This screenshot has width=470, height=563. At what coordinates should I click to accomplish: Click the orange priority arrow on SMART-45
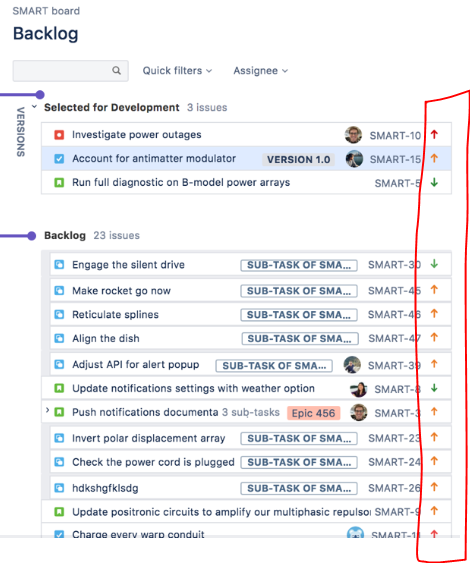pos(434,289)
